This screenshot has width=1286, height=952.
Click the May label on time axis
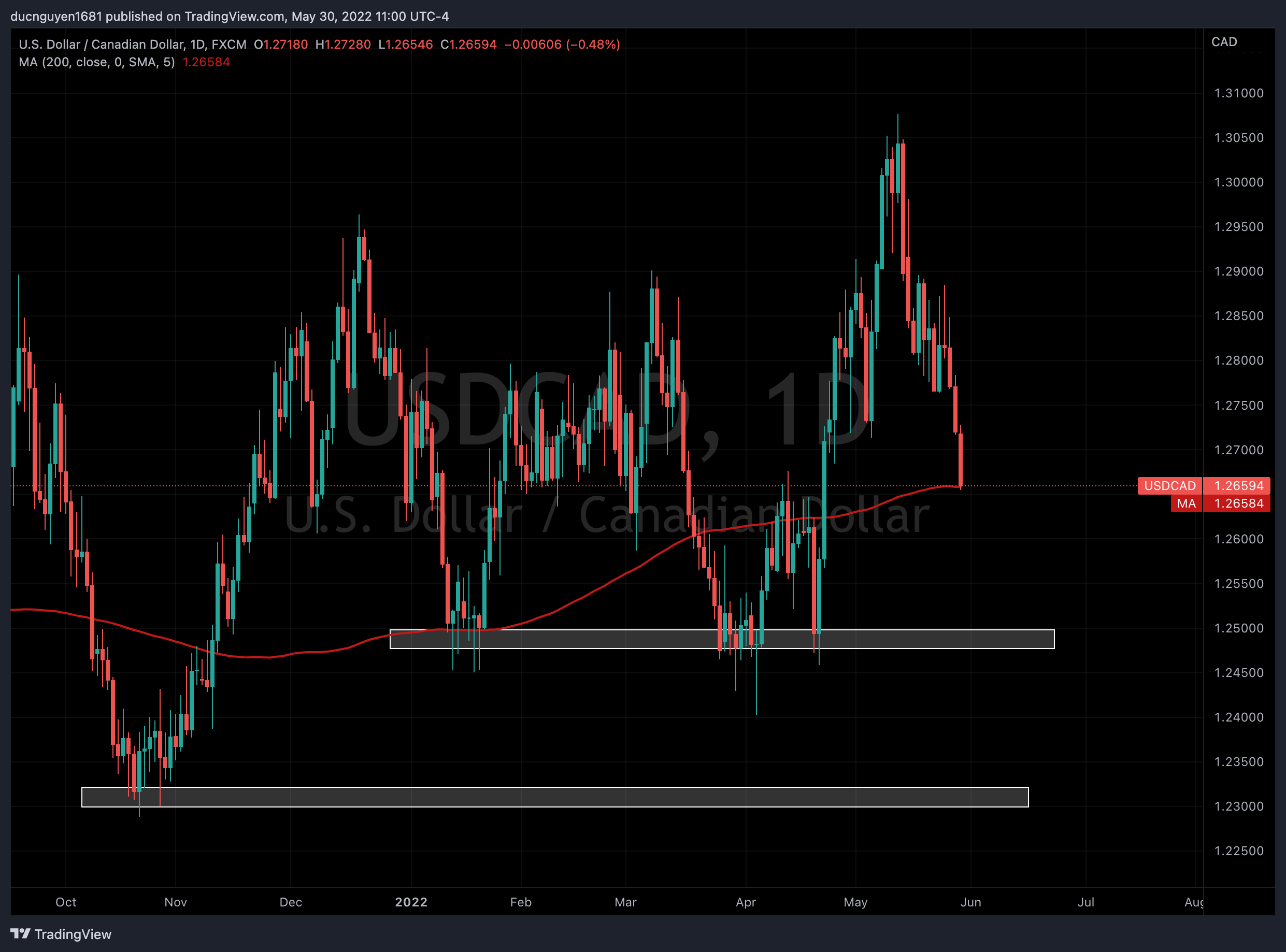tap(855, 902)
